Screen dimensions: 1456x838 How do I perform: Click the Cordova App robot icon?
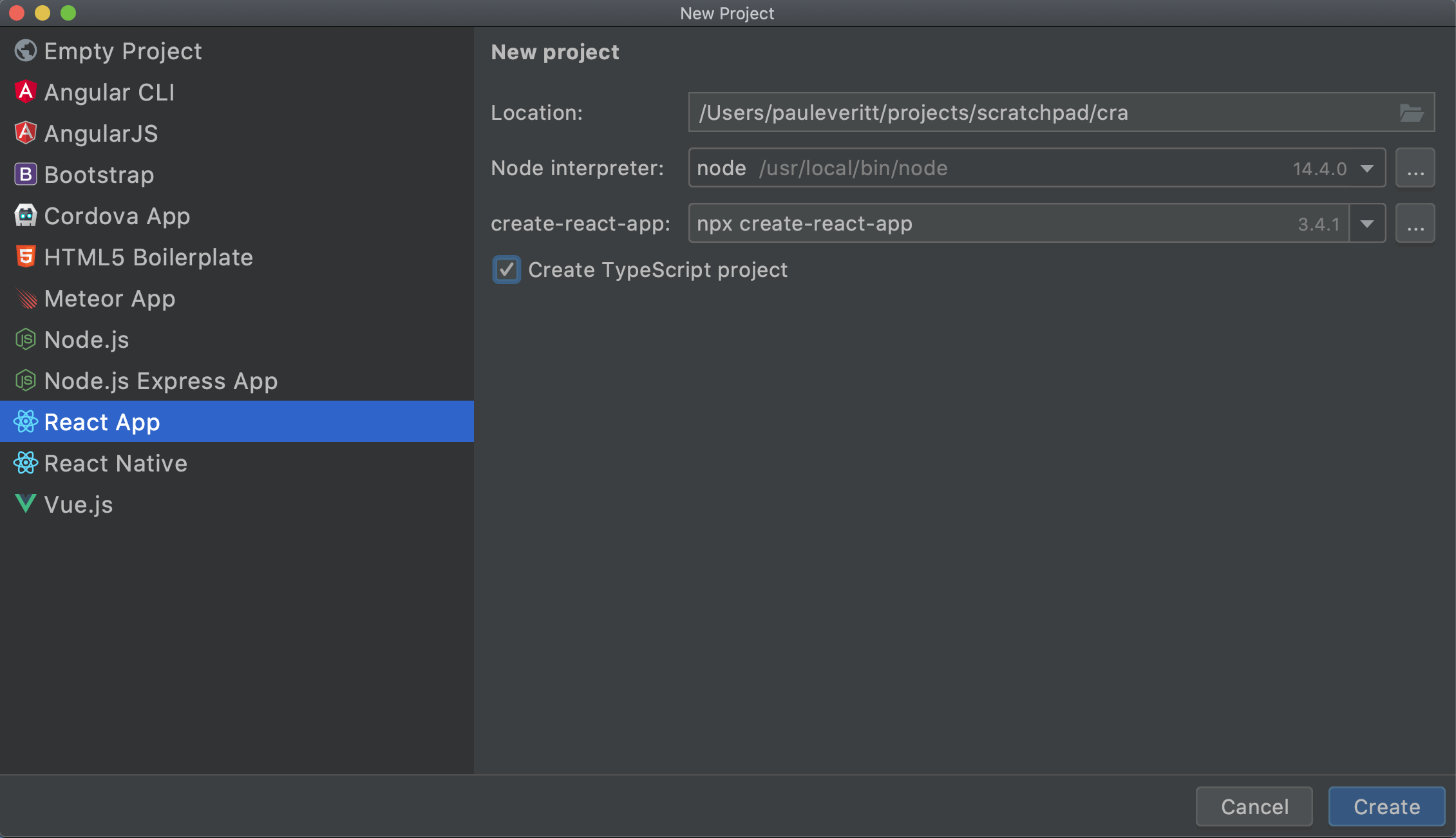[x=26, y=216]
